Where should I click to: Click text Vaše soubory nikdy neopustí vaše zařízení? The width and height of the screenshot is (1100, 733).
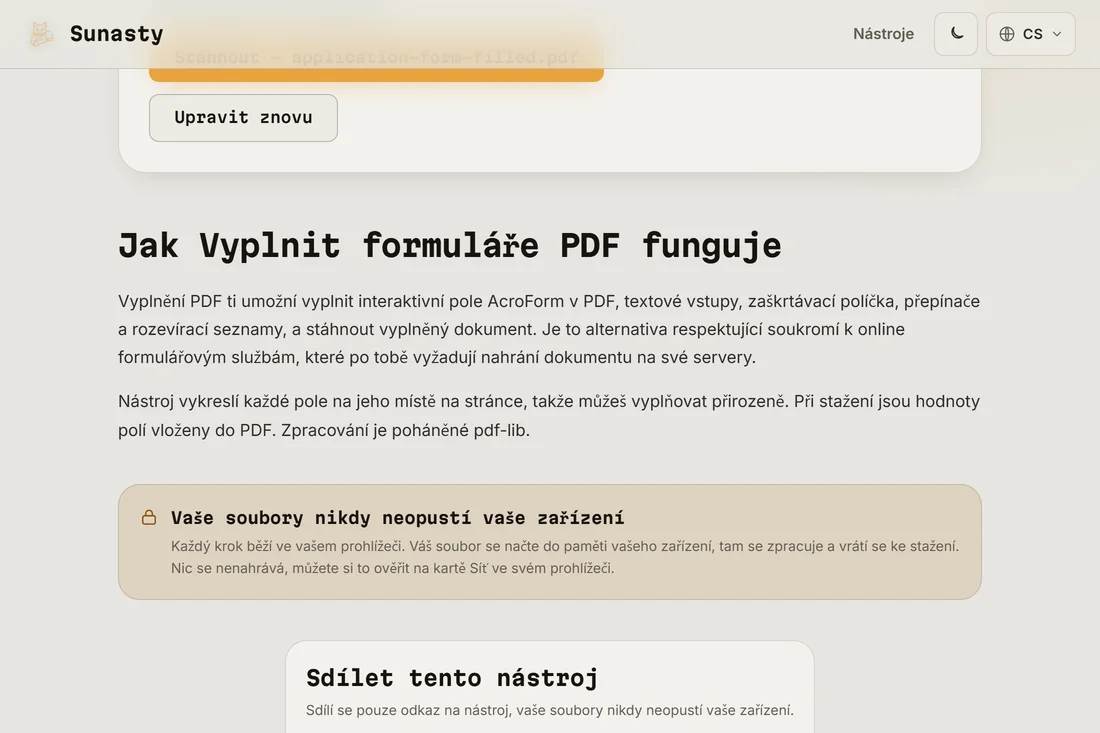tap(397, 518)
